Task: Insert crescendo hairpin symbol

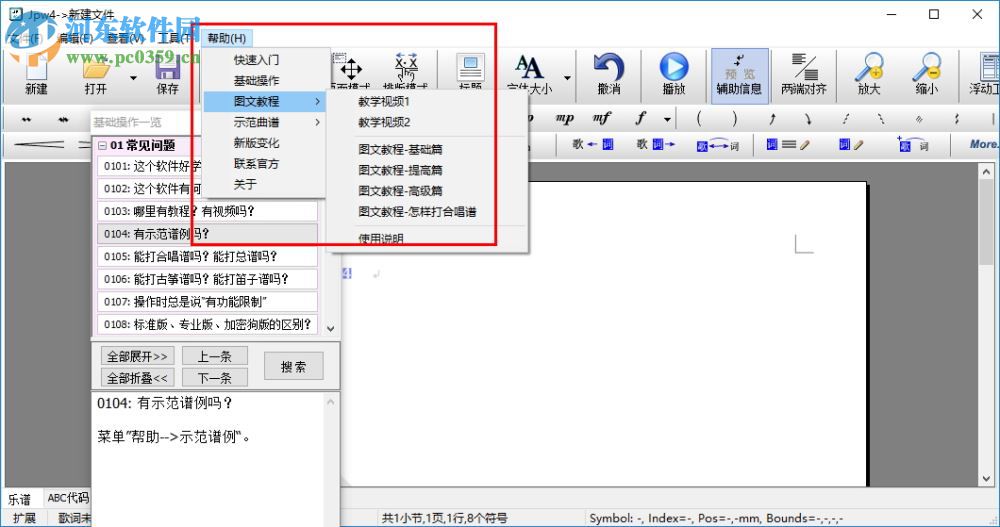Action: pos(39,145)
